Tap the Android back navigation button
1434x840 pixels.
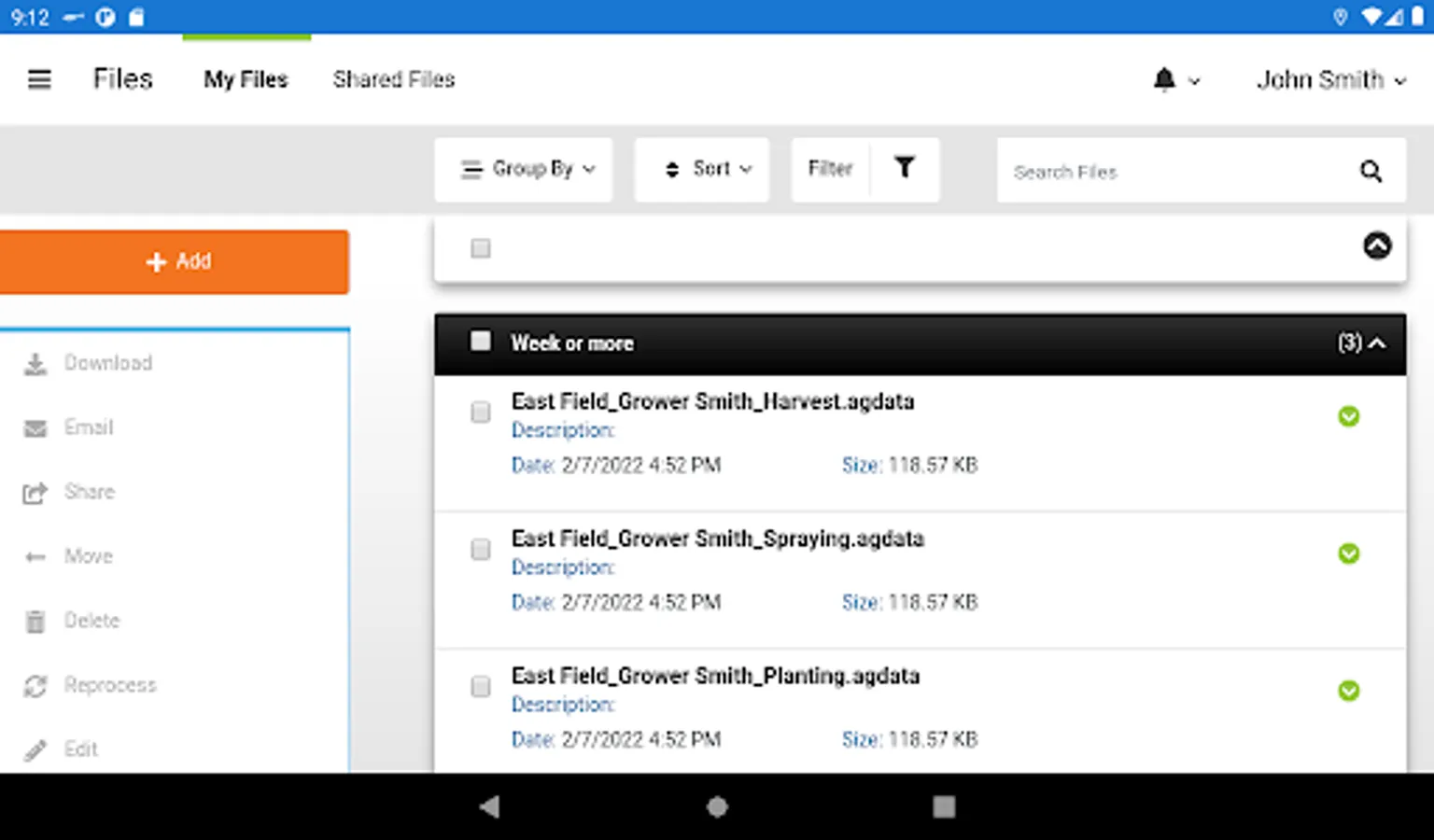pos(490,806)
